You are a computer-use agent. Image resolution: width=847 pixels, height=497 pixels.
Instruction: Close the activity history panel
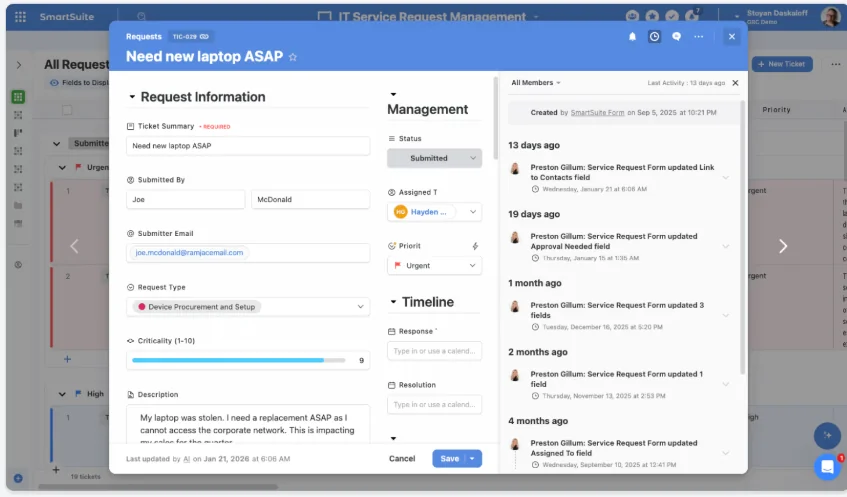click(735, 83)
